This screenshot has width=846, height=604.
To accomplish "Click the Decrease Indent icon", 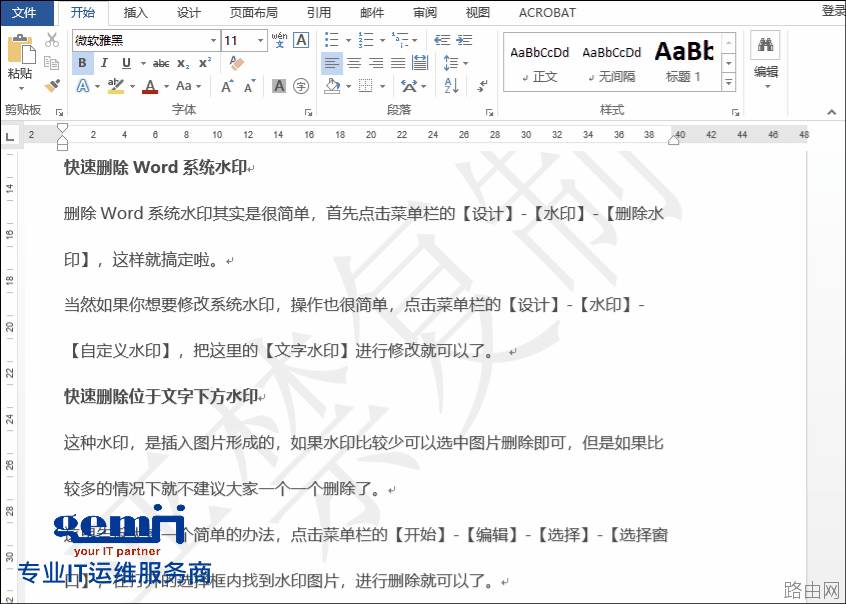I will 442,40.
